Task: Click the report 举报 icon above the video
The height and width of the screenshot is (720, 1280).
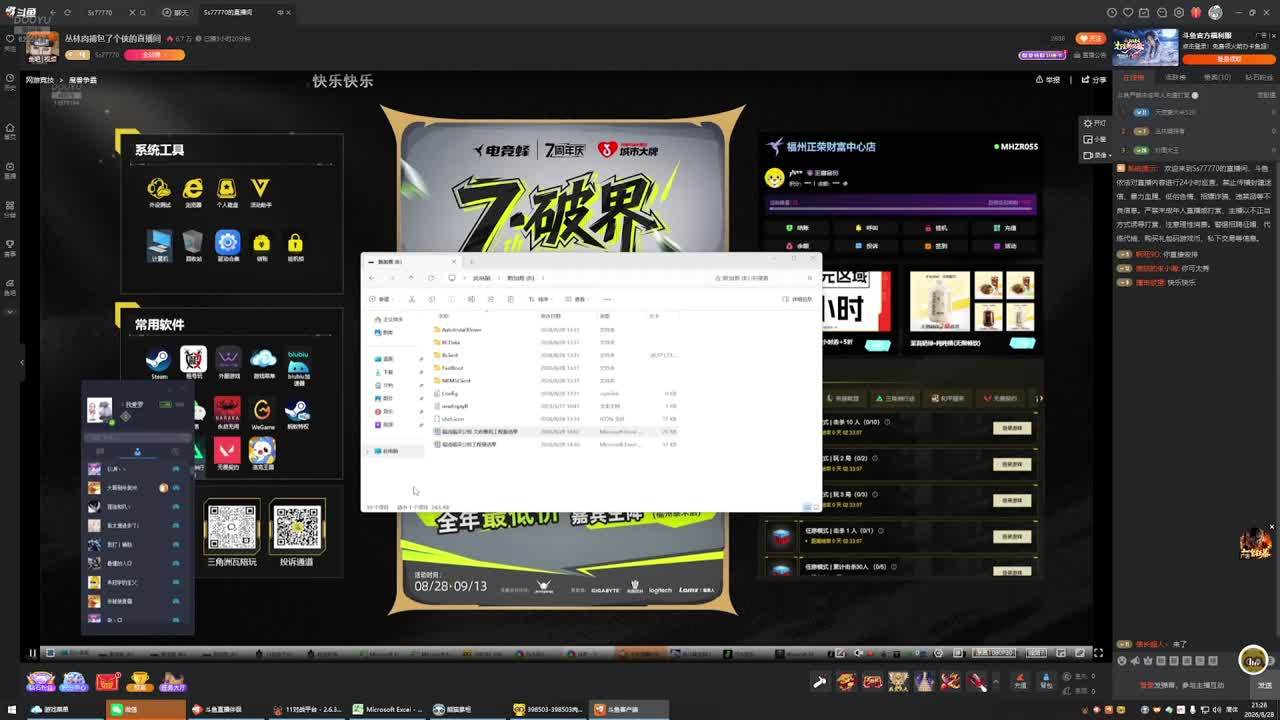Action: pyautogui.click(x=1048, y=80)
